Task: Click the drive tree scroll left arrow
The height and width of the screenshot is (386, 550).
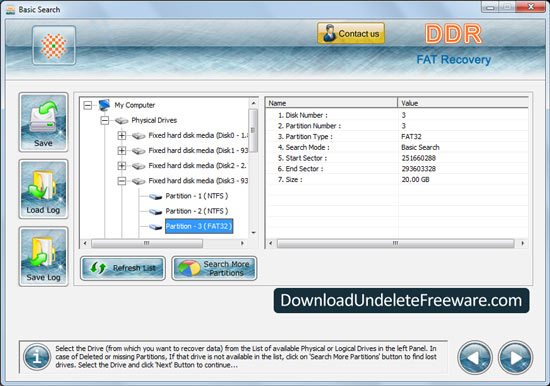Action: tap(85, 243)
